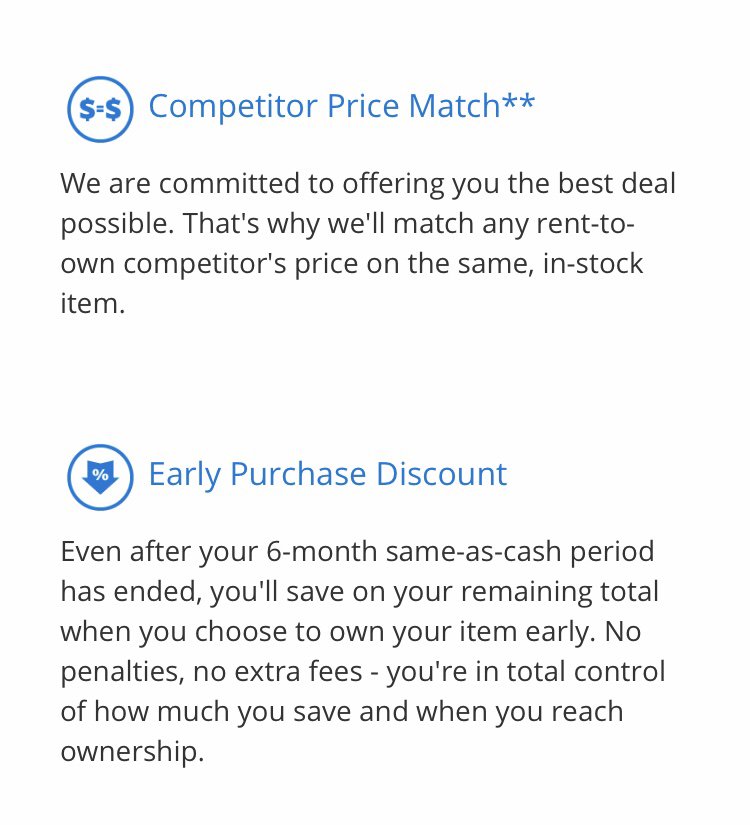
Task: Click the word "item." ending the first paragraph
Action: click(x=92, y=305)
